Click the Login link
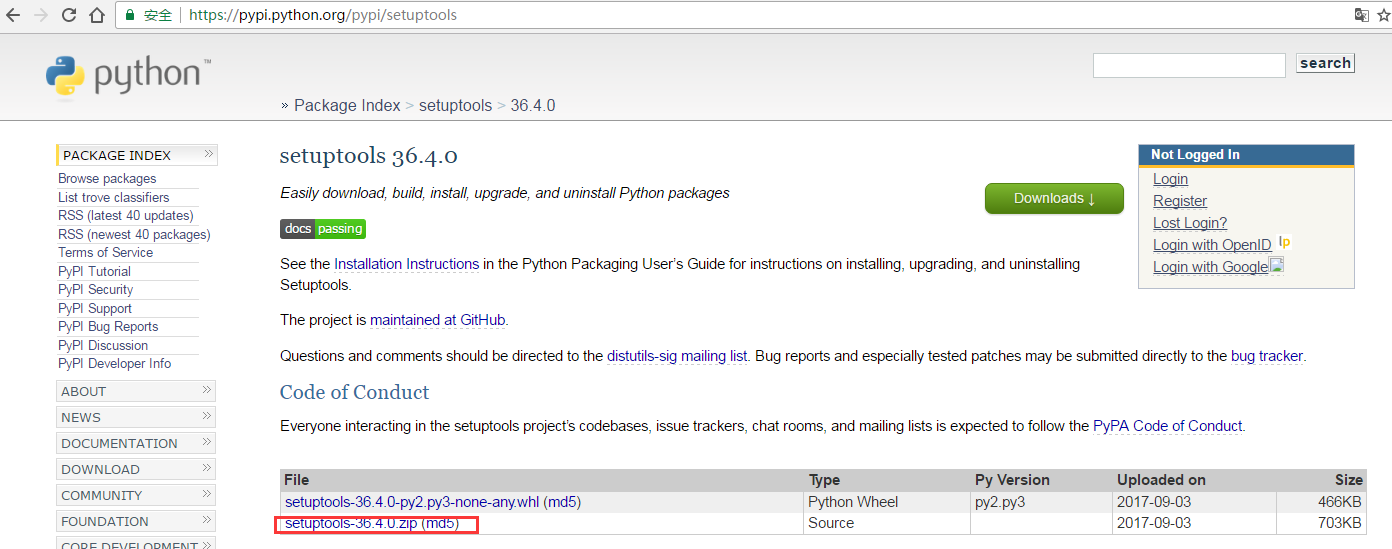The height and width of the screenshot is (549, 1392). tap(1170, 179)
